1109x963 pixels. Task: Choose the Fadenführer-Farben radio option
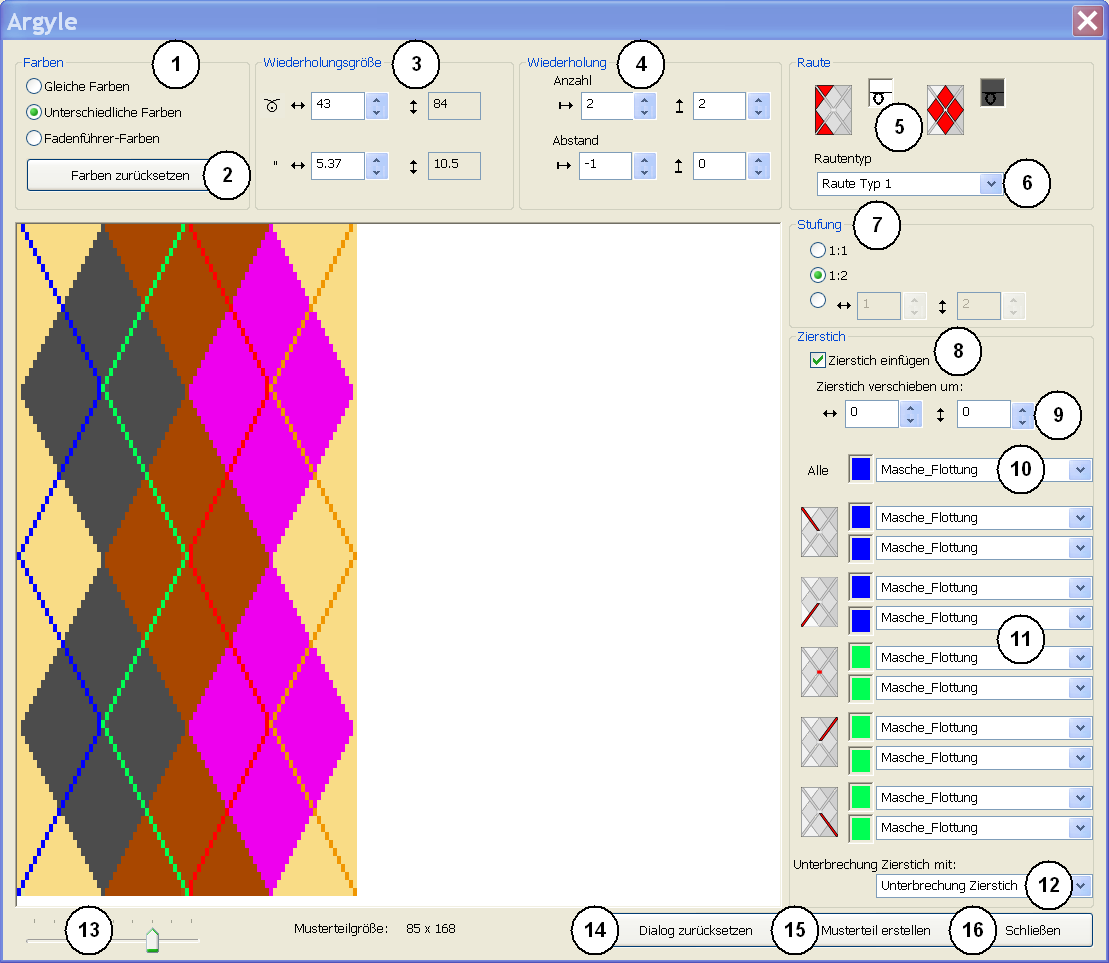34,138
